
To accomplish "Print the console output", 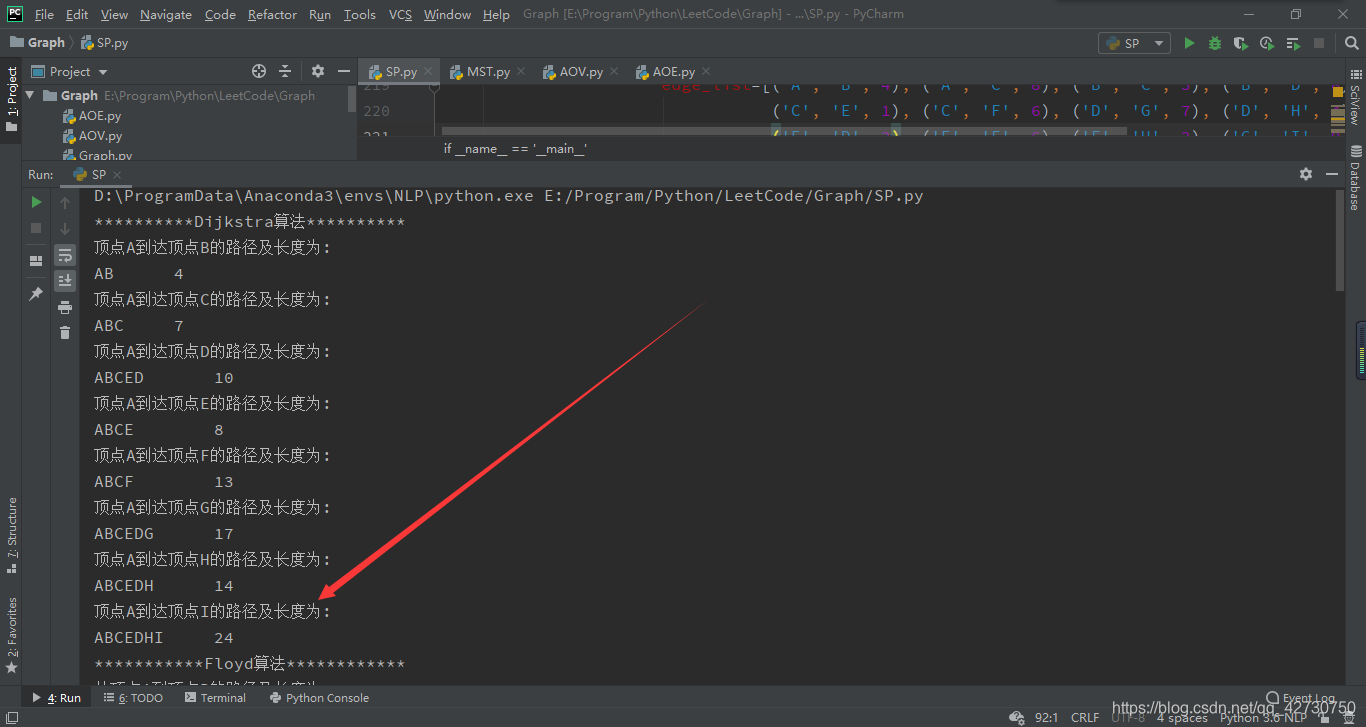I will coord(65,307).
